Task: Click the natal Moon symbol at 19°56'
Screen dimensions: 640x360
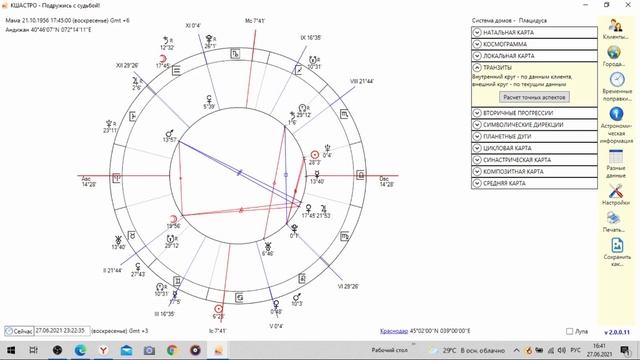Action: [x=173, y=219]
